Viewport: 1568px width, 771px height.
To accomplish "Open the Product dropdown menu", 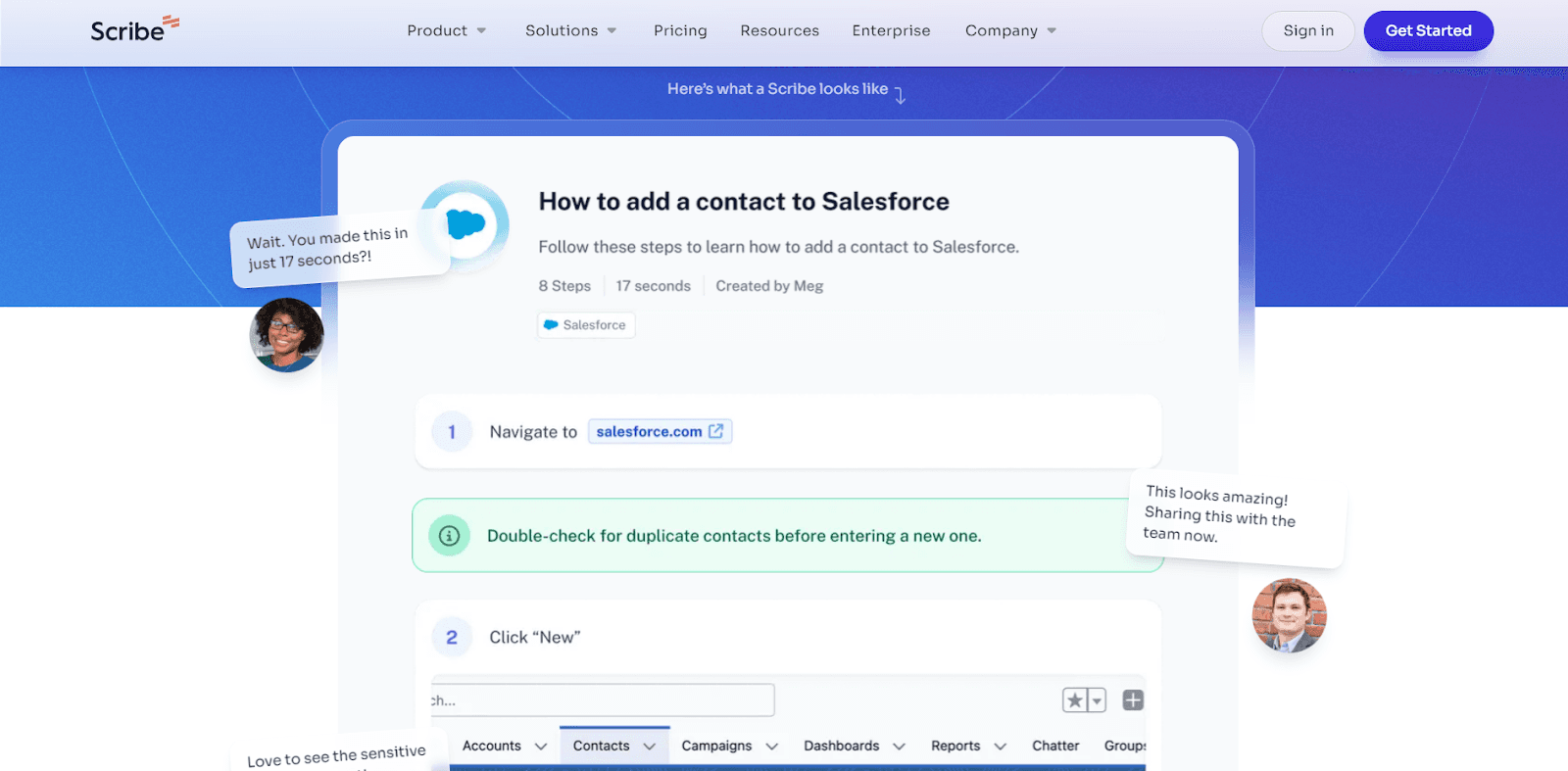I will [x=447, y=30].
